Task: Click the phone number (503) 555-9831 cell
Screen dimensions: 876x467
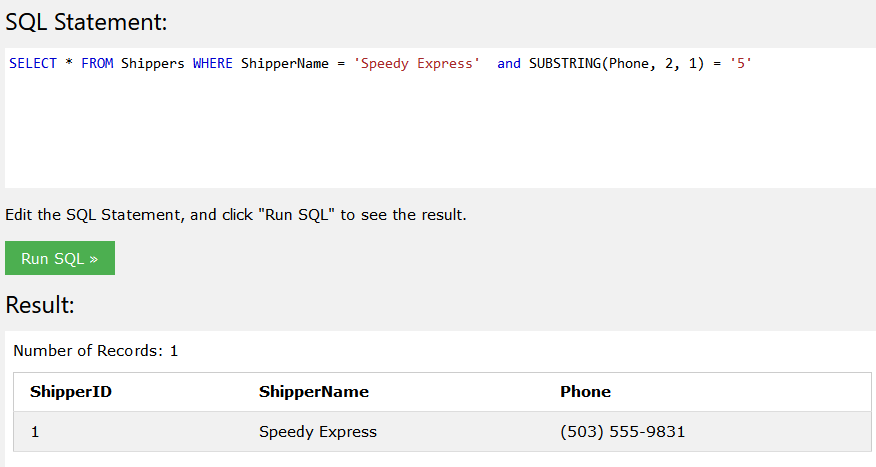Action: 622,432
